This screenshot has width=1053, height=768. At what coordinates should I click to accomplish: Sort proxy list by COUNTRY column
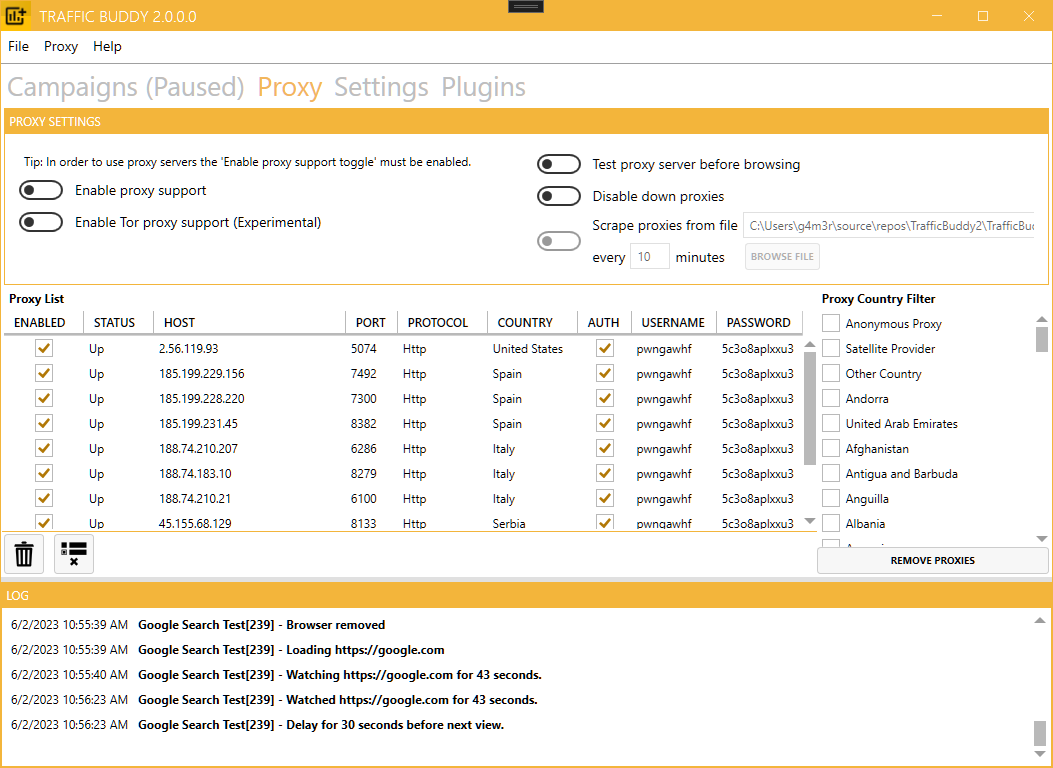click(533, 322)
